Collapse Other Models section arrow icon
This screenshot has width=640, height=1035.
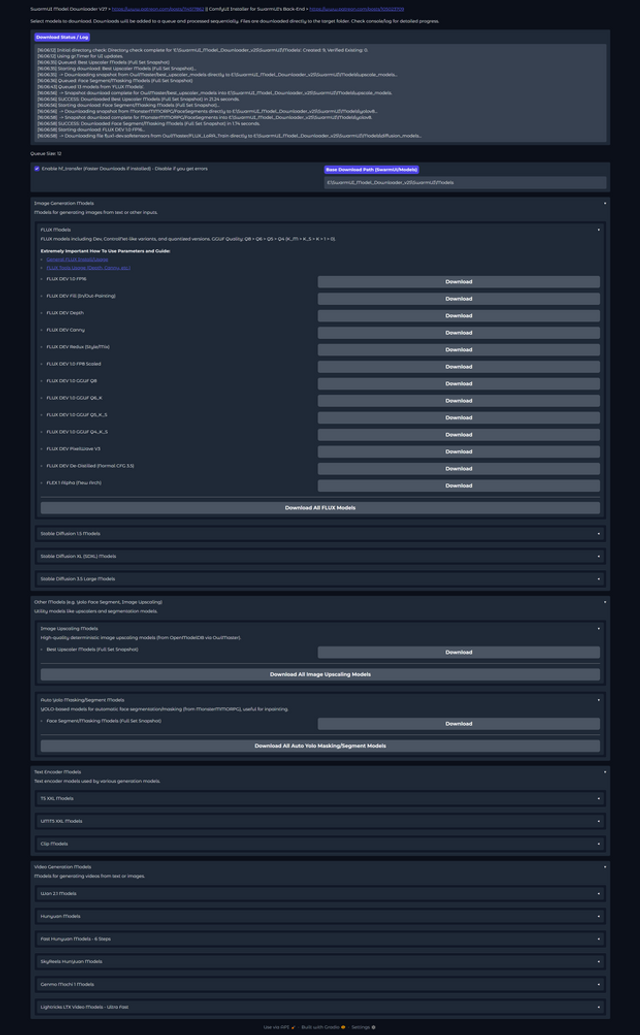coord(605,602)
